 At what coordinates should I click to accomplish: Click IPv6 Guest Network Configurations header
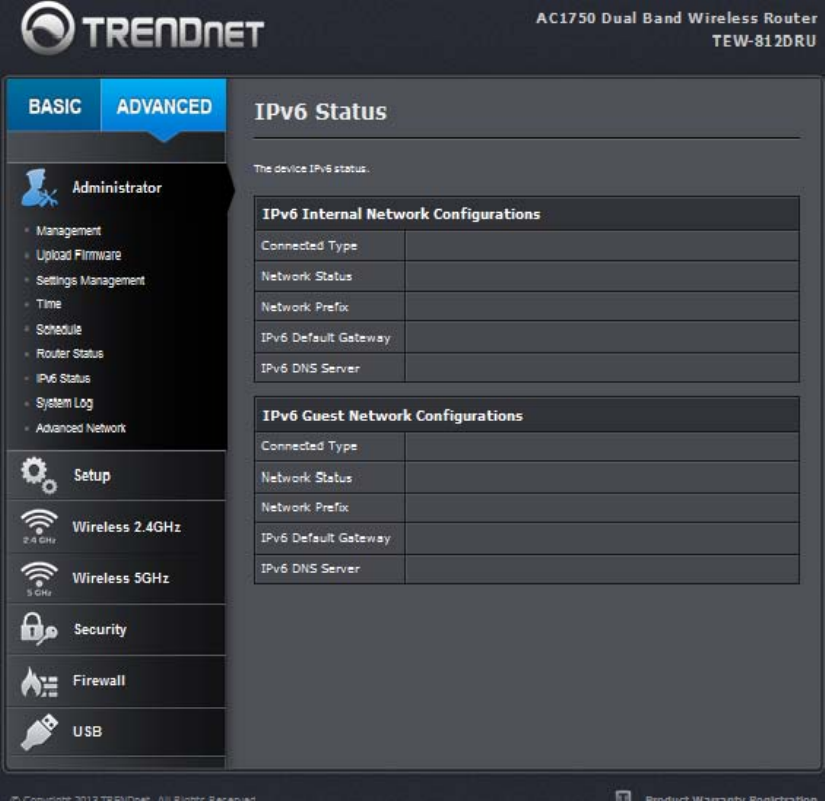527,416
